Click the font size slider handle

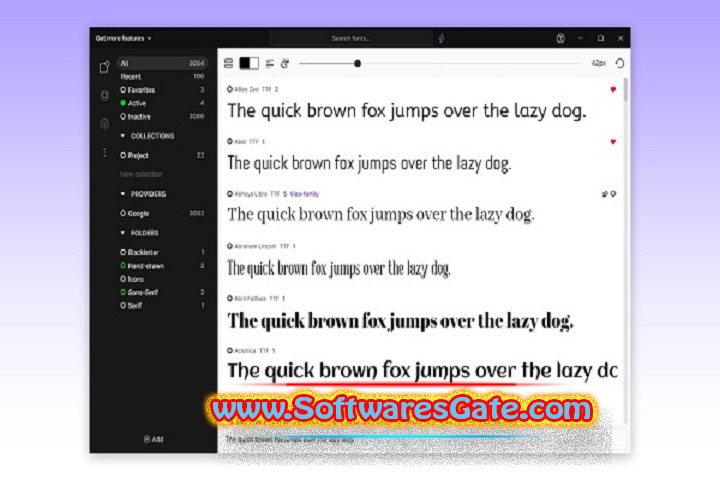(x=357, y=63)
